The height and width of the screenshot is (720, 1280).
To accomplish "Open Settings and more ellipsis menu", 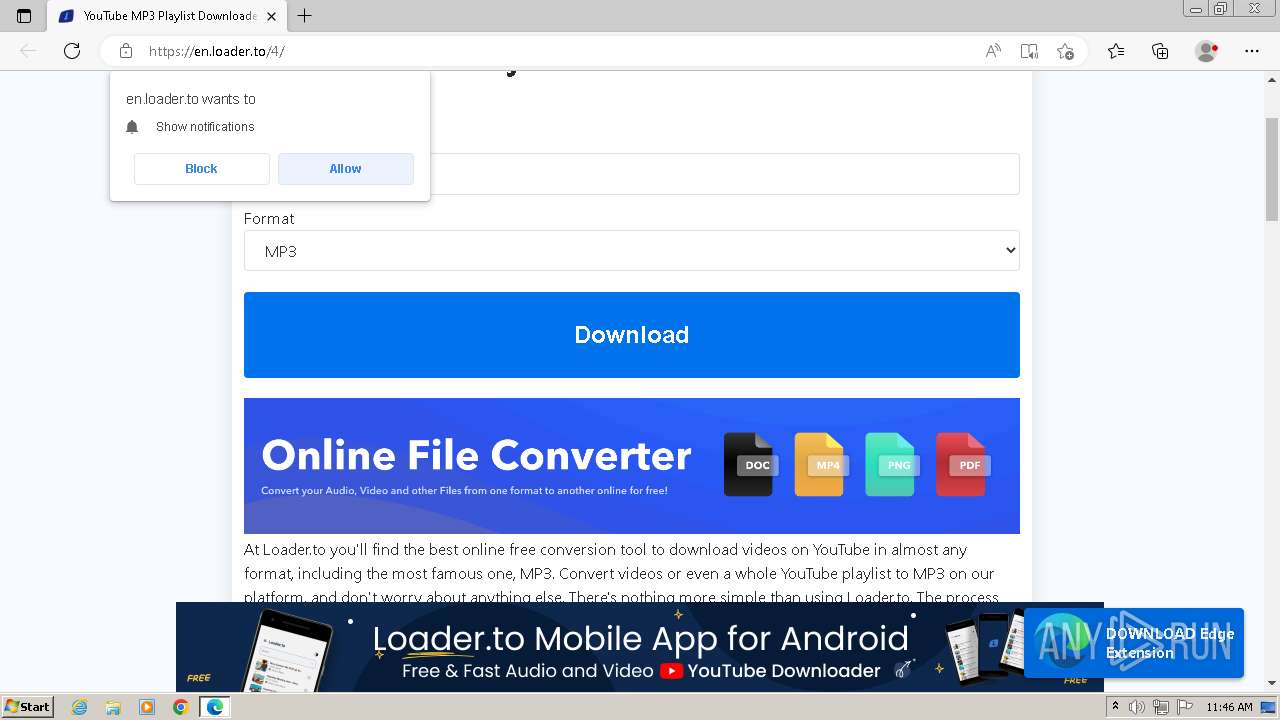I will tap(1252, 51).
